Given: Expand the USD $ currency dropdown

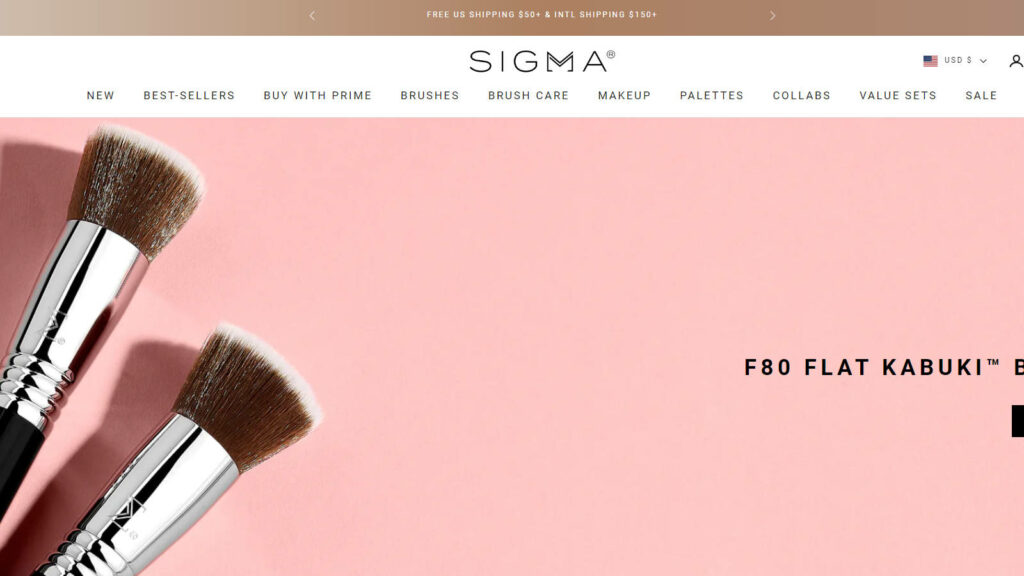Looking at the screenshot, I should [x=955, y=61].
